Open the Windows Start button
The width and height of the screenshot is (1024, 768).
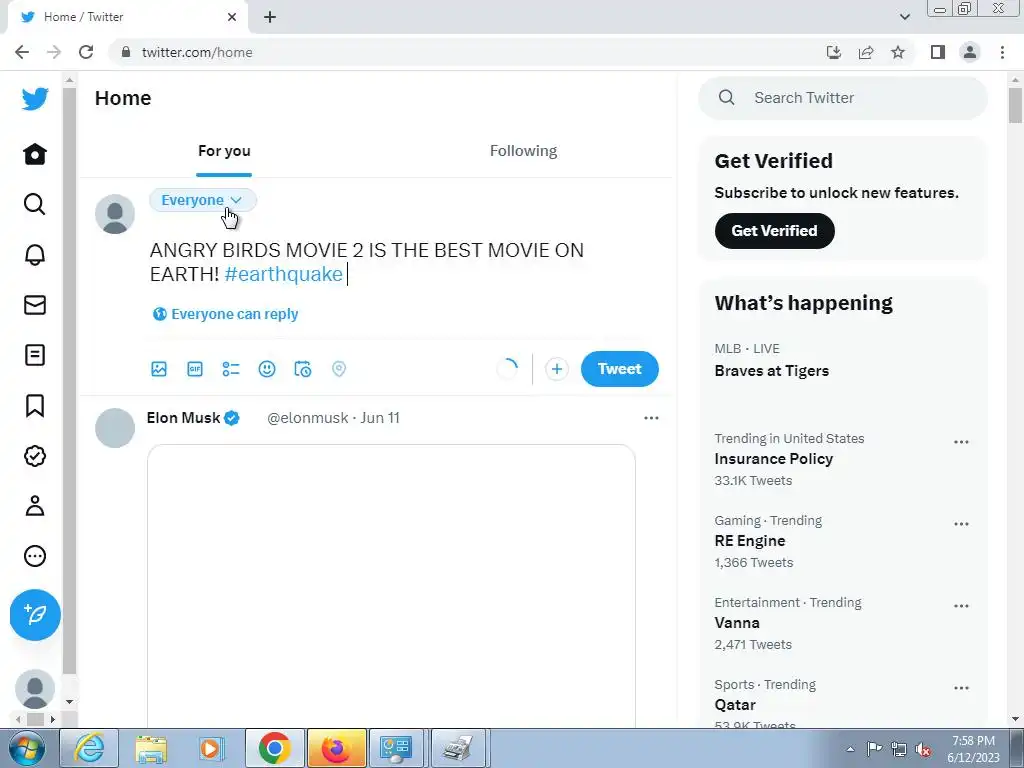(27, 748)
